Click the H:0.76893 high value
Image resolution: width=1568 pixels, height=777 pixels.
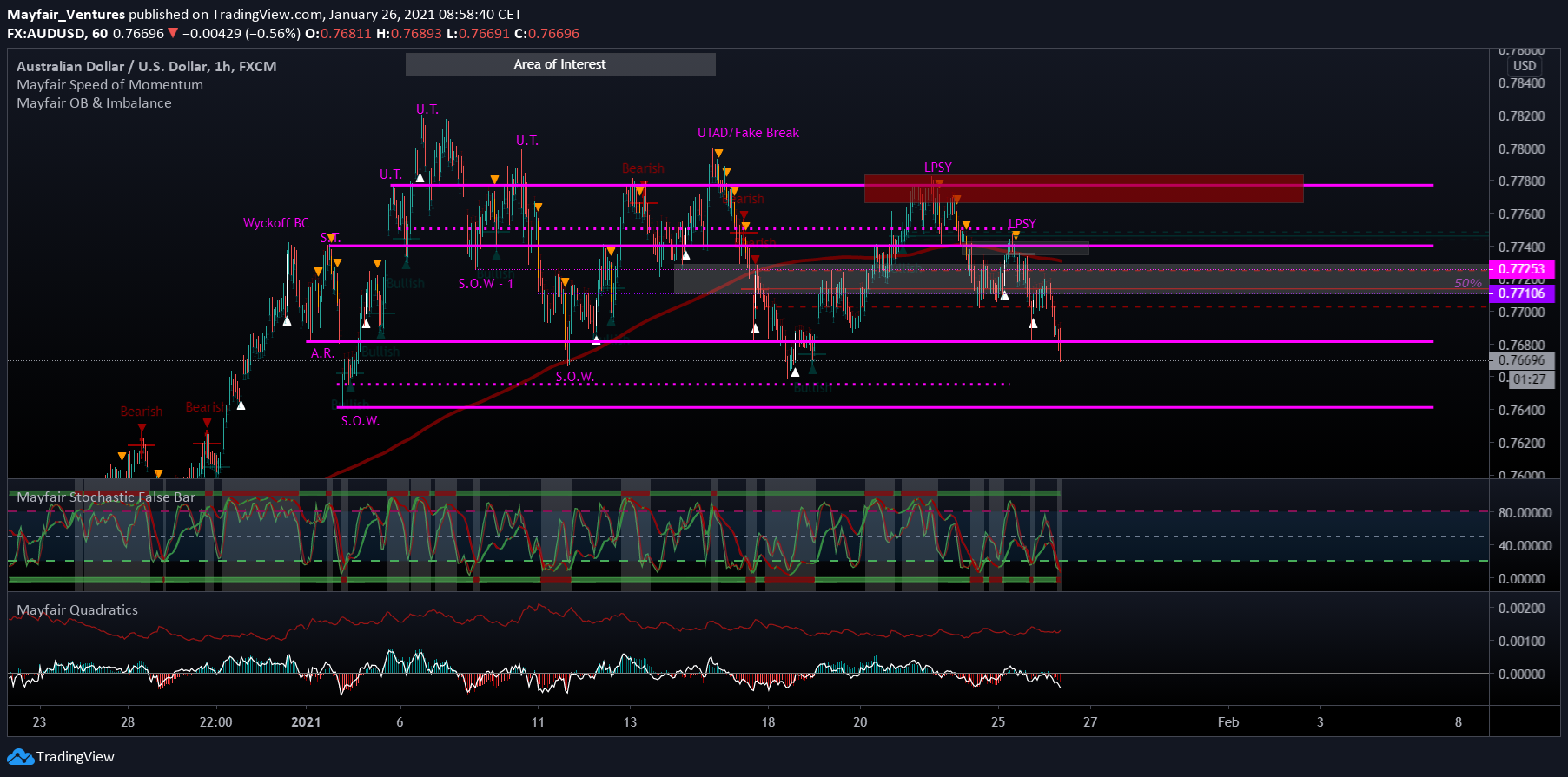coord(409,34)
